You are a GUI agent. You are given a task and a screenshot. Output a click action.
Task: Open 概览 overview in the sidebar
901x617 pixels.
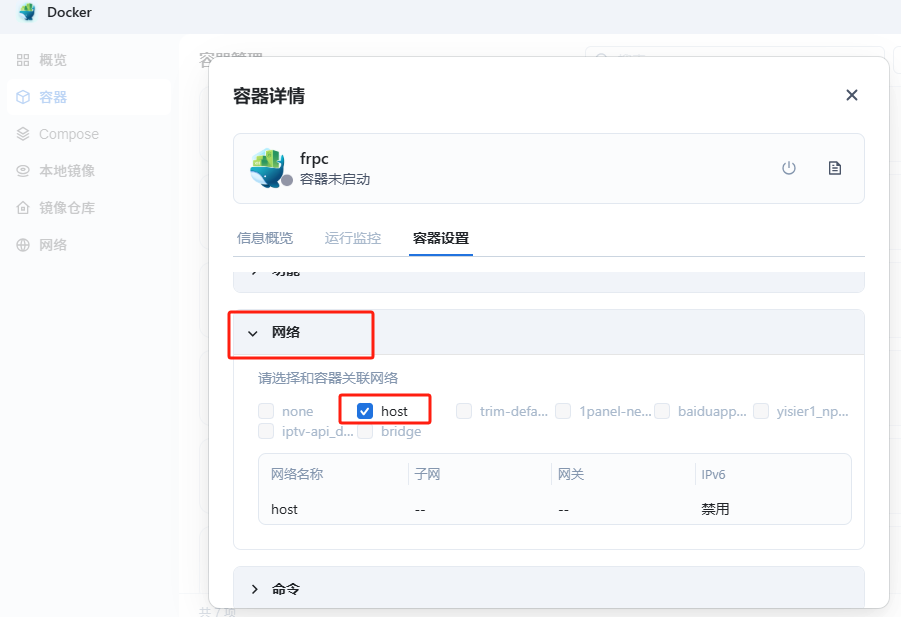pos(52,60)
